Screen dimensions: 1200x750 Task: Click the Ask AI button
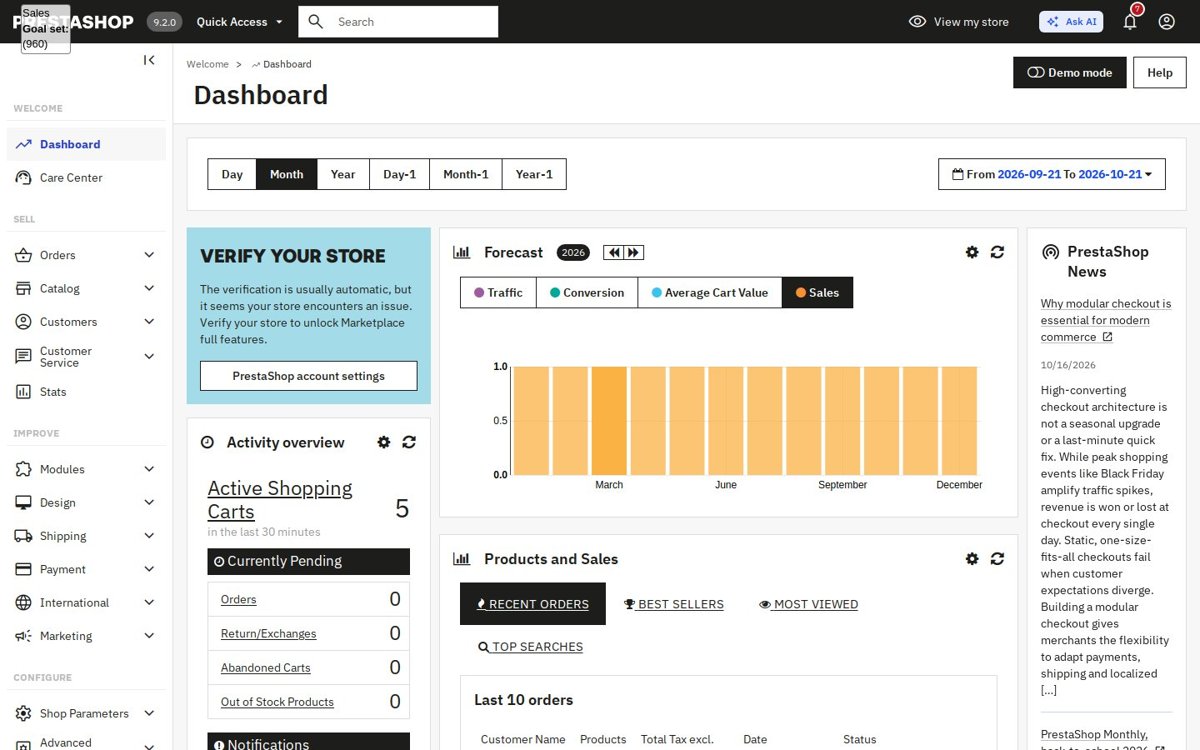pos(1071,21)
